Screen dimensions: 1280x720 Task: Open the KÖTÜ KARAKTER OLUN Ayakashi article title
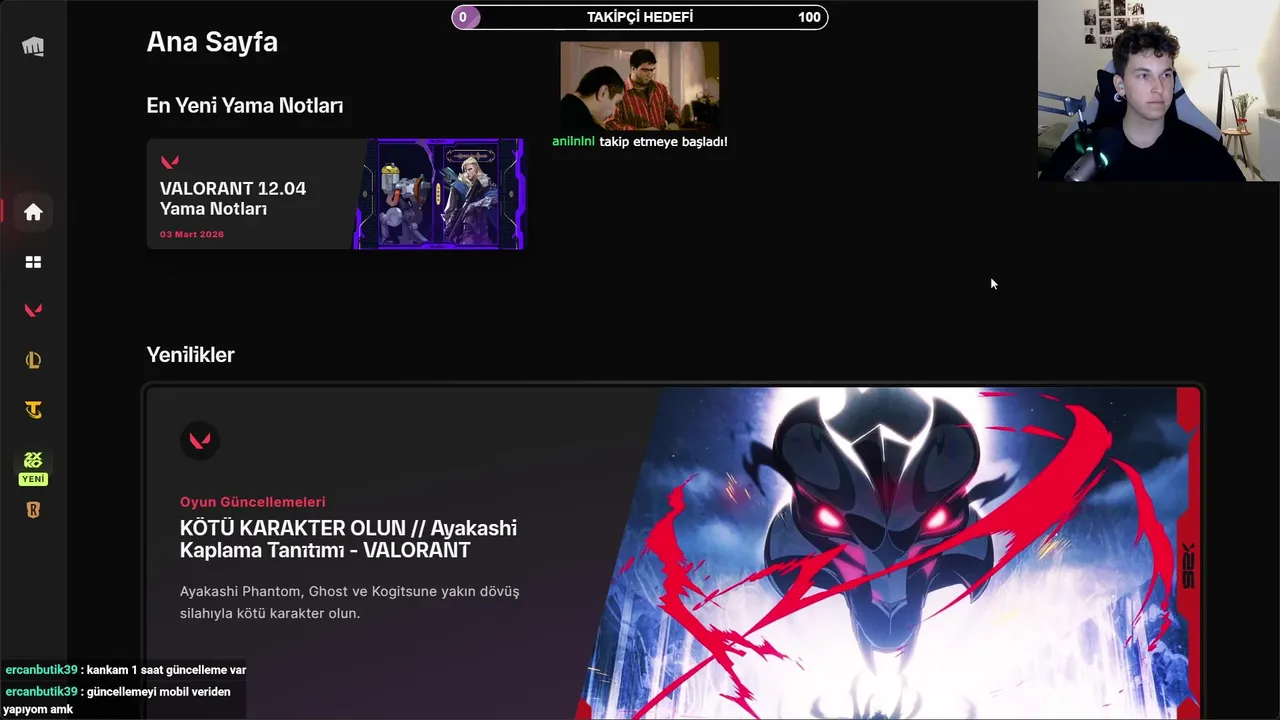click(x=348, y=539)
